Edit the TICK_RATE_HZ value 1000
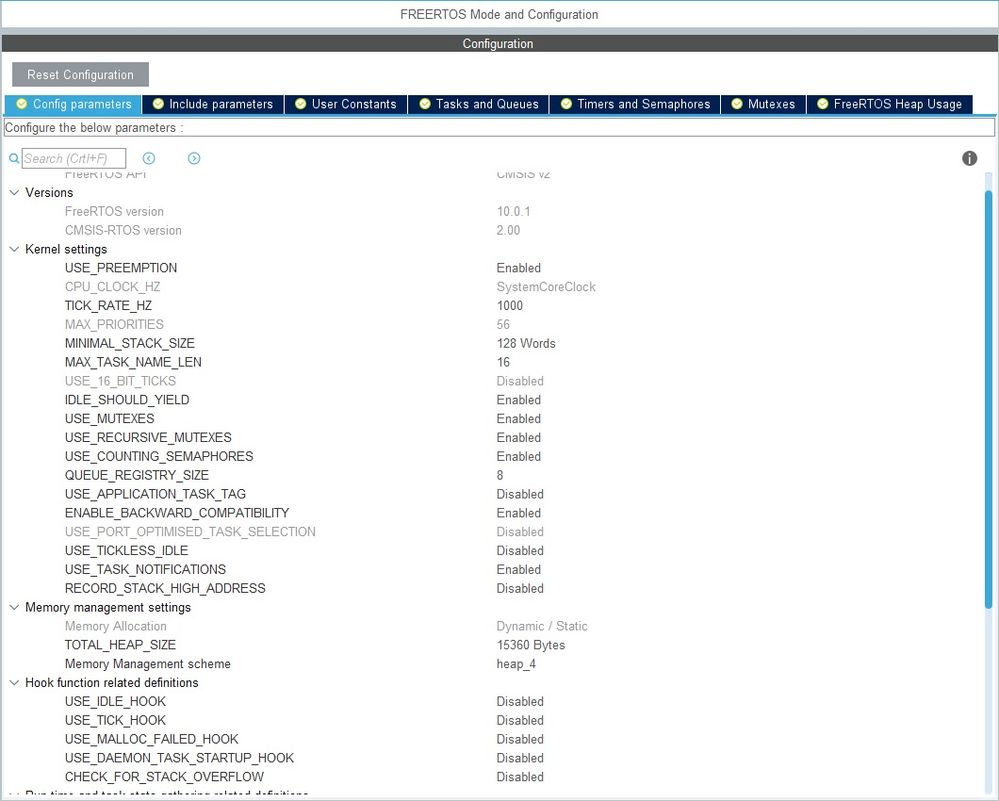The height and width of the screenshot is (801, 999). tap(510, 305)
